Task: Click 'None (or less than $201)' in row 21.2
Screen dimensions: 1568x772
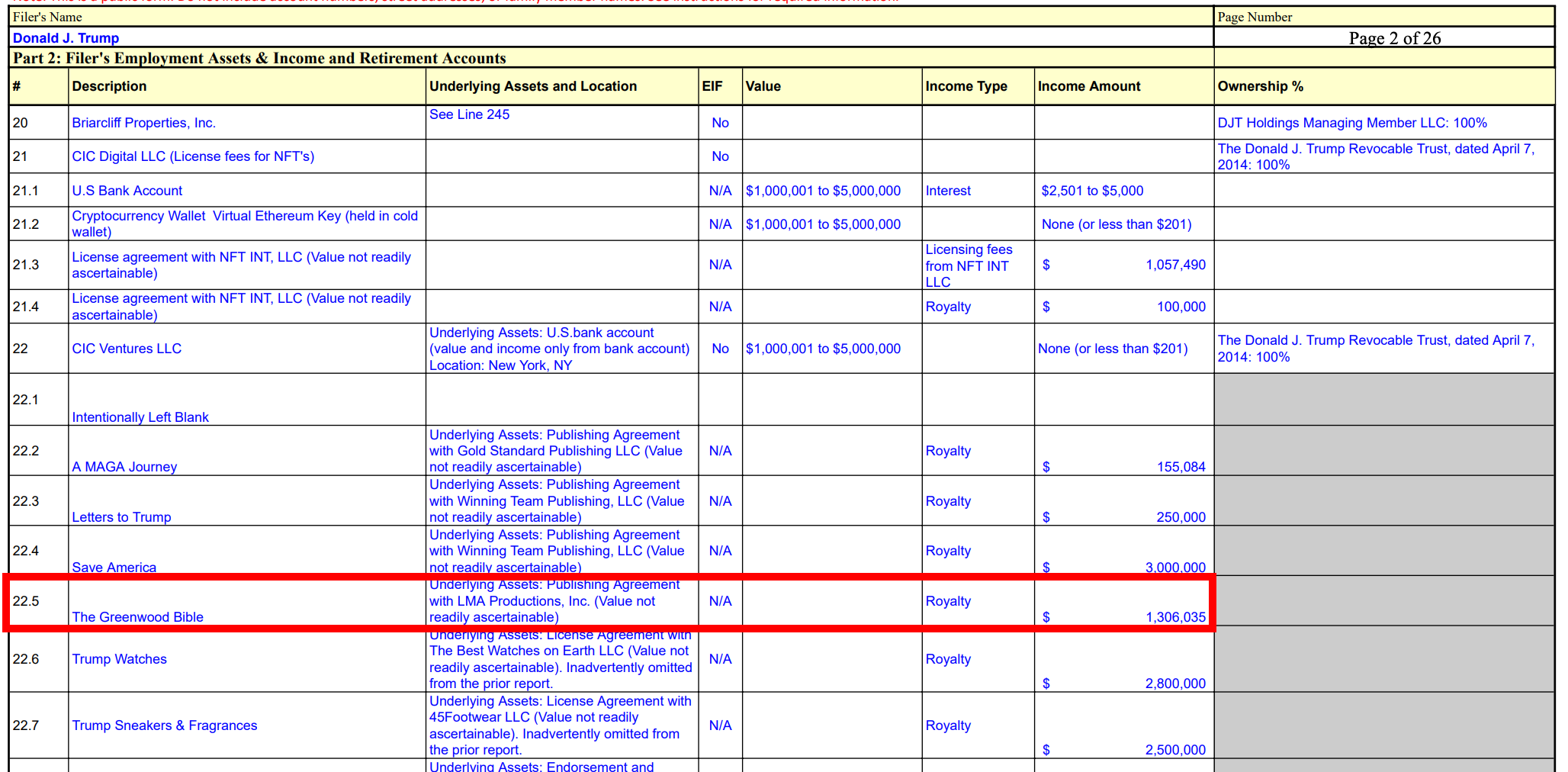Action: (x=1116, y=224)
